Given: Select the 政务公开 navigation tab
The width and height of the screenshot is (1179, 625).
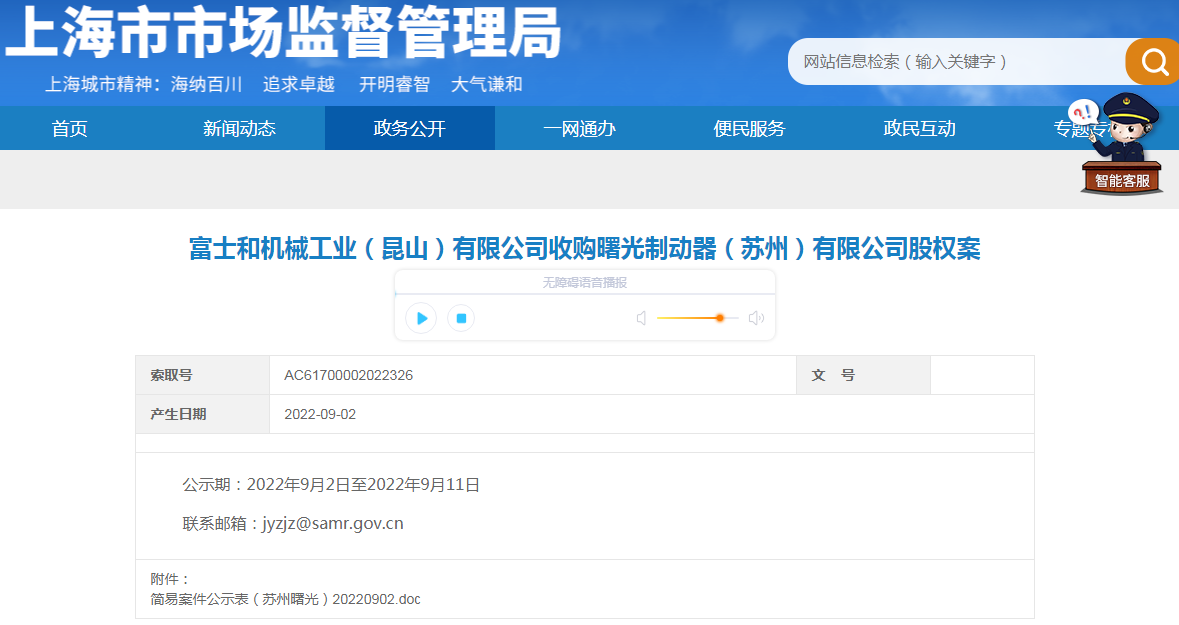Looking at the screenshot, I should click(x=410, y=129).
